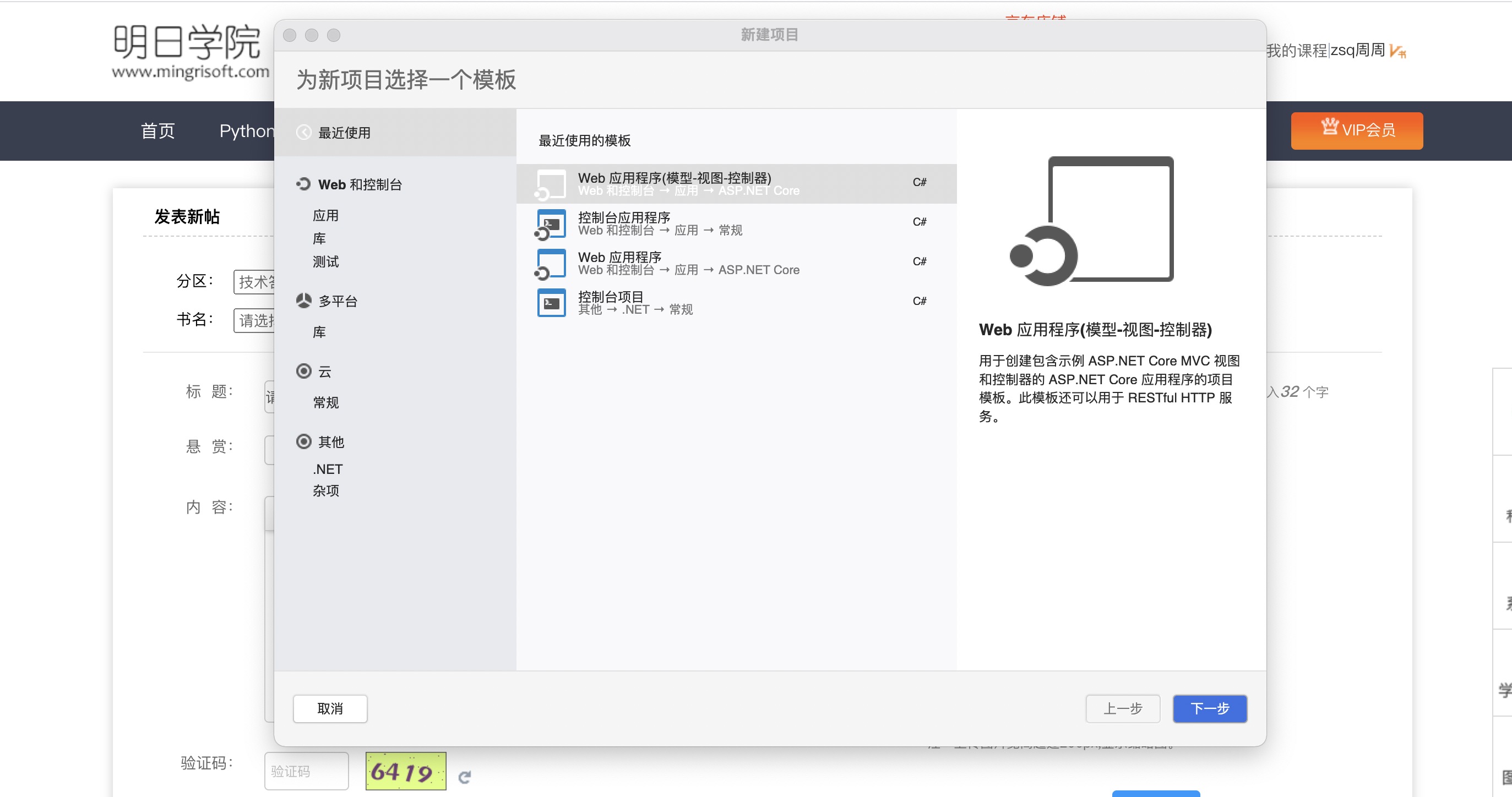Select the 最近使用 recent category

(x=395, y=133)
